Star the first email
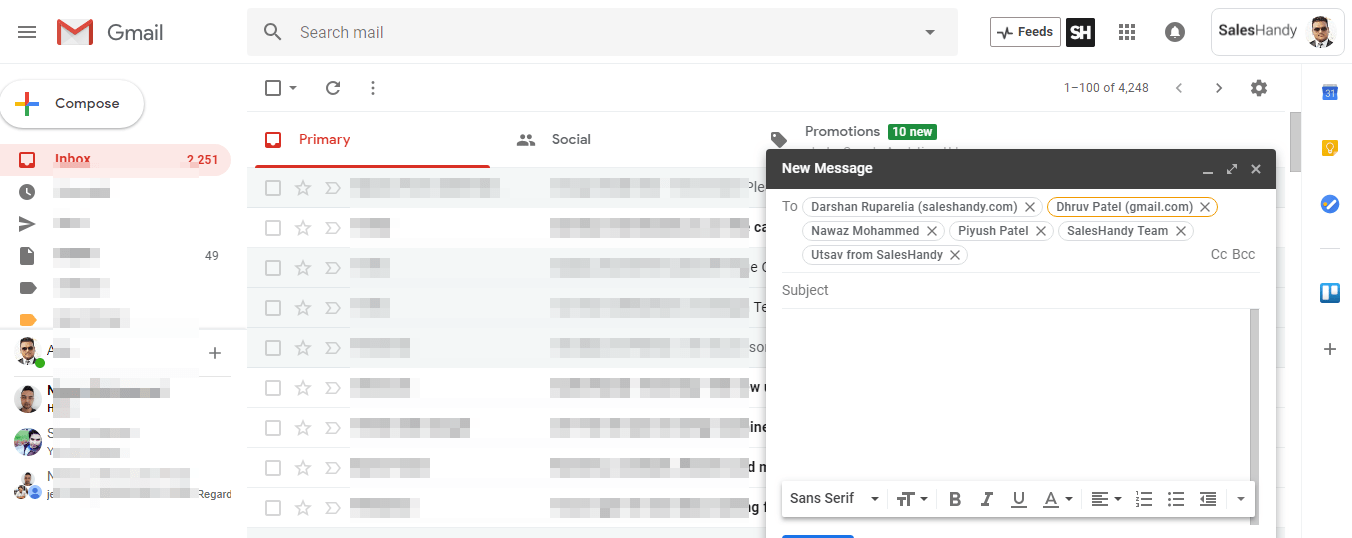 tap(303, 188)
